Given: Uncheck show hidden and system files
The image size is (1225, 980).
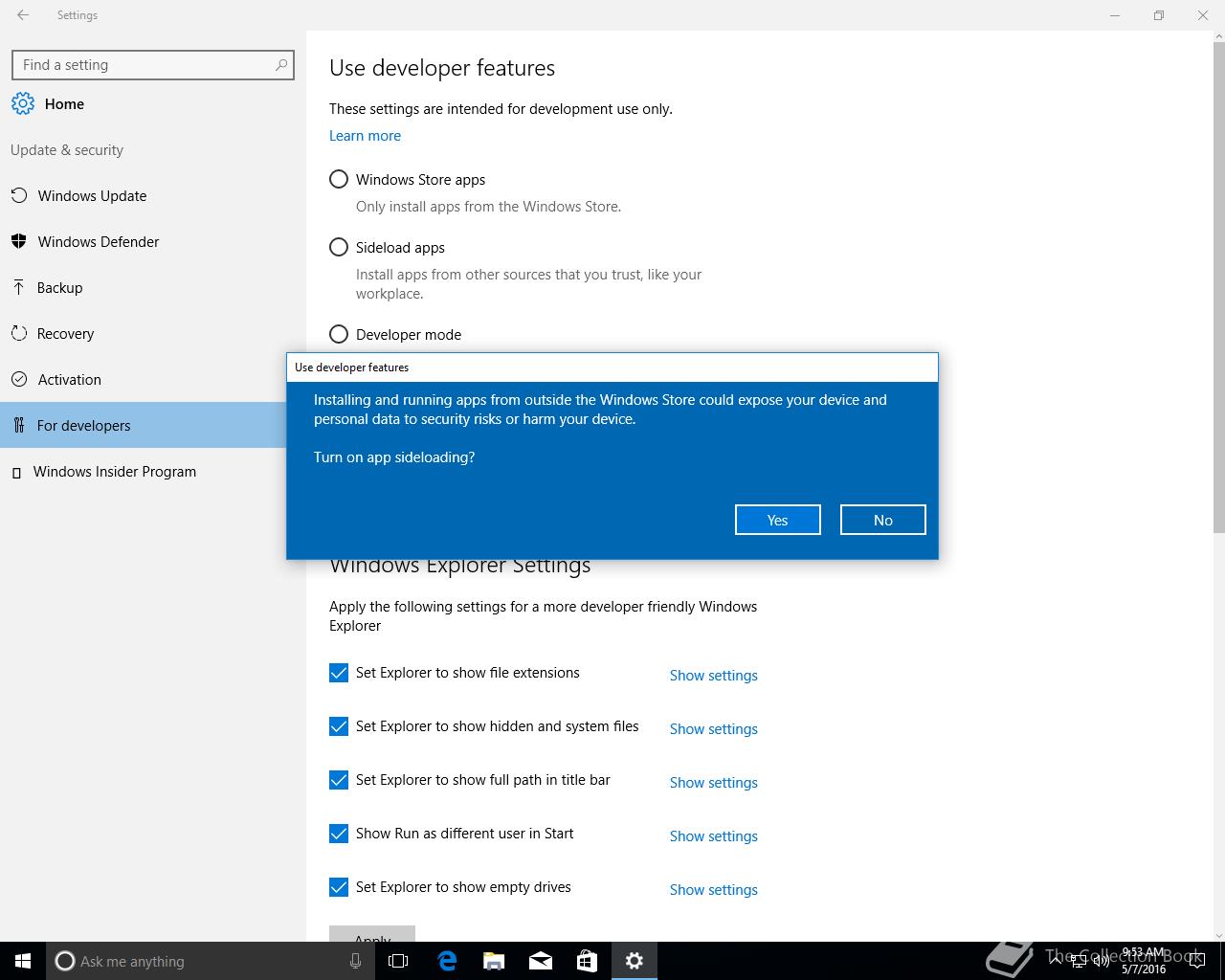Looking at the screenshot, I should [x=339, y=726].
